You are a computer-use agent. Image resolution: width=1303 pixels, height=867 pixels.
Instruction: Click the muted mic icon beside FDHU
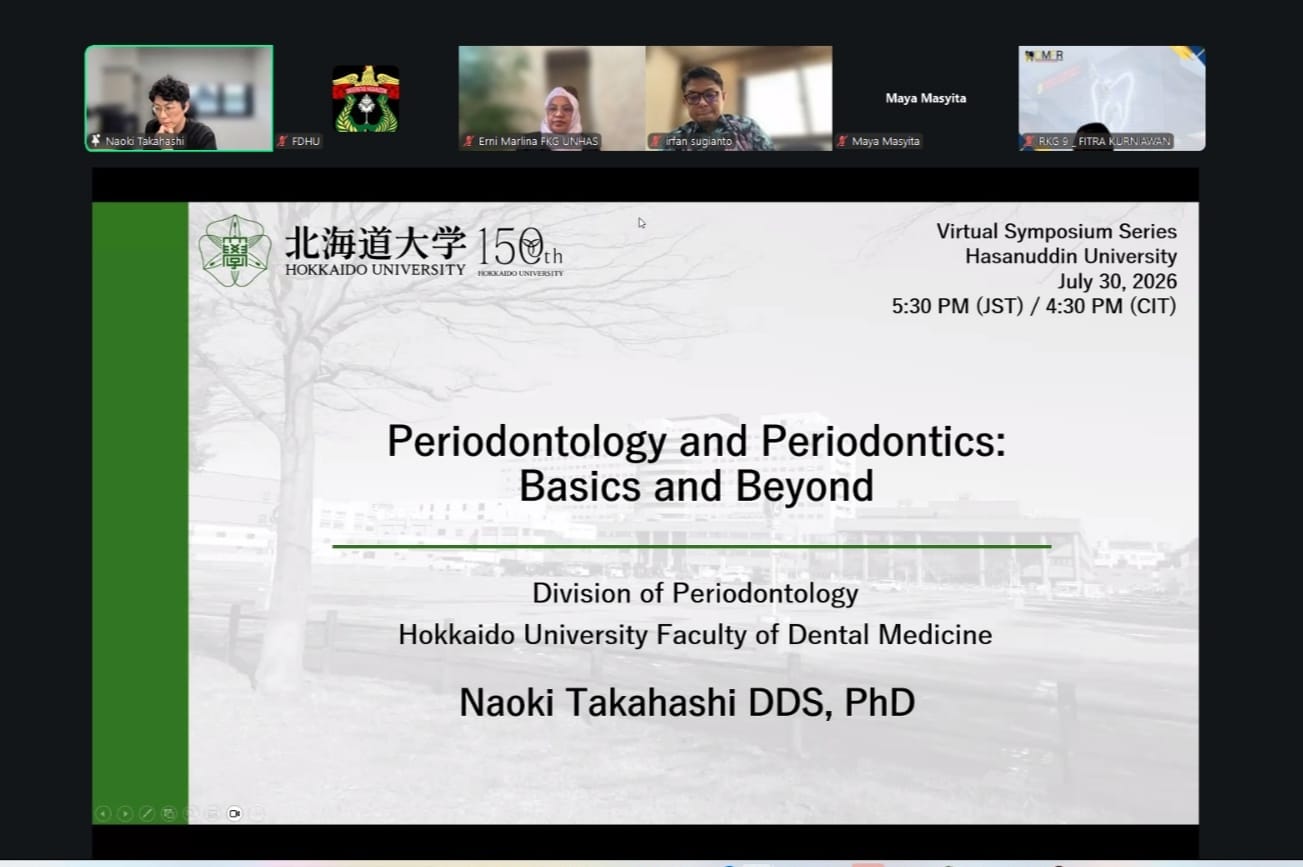point(283,142)
